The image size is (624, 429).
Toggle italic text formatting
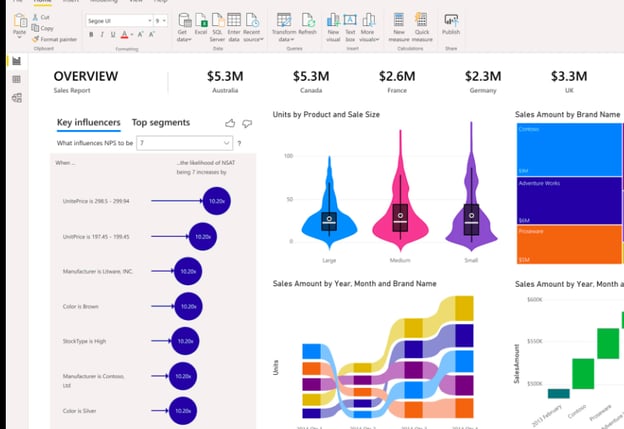102,35
